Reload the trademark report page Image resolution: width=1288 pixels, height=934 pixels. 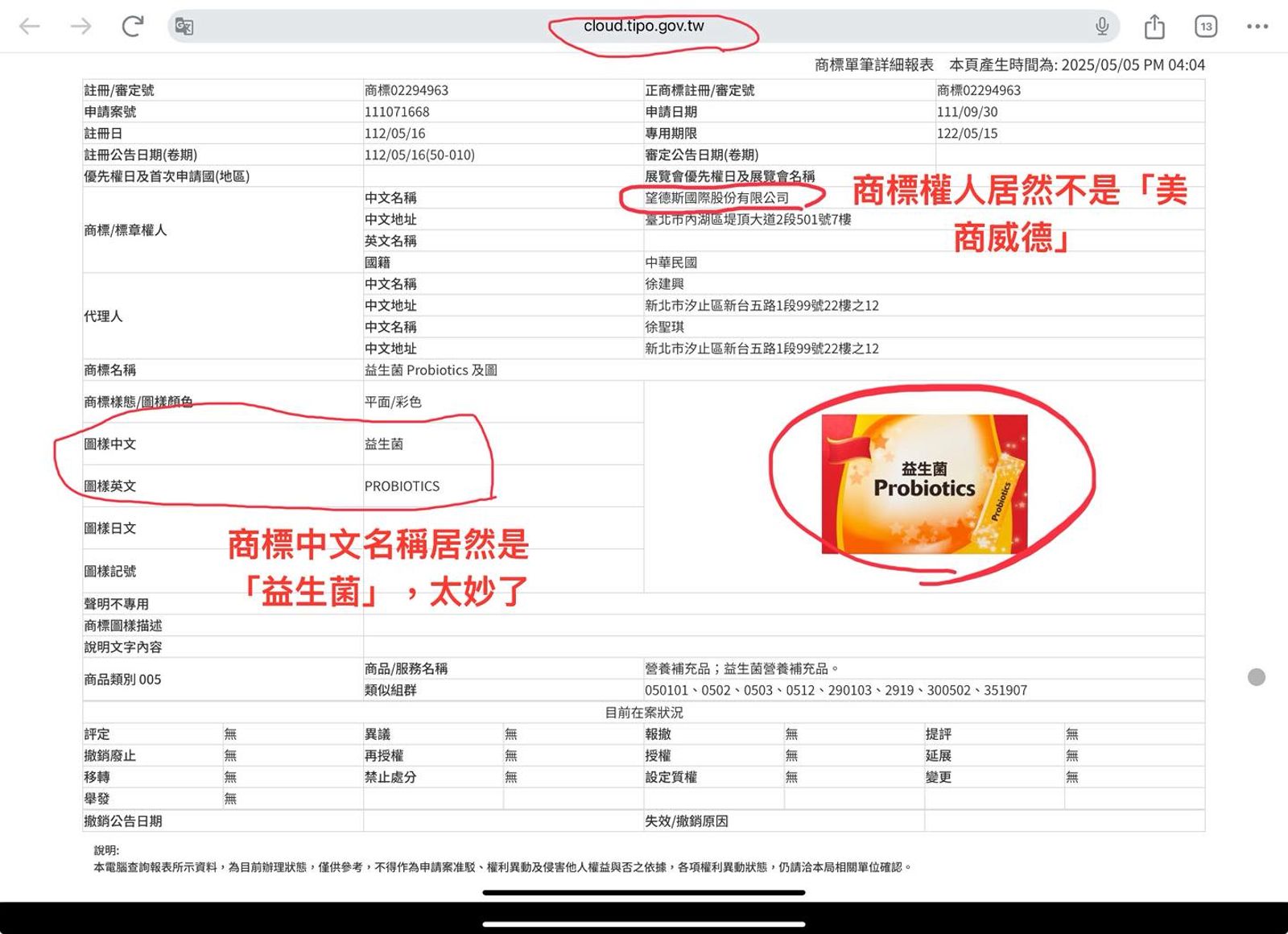131,27
